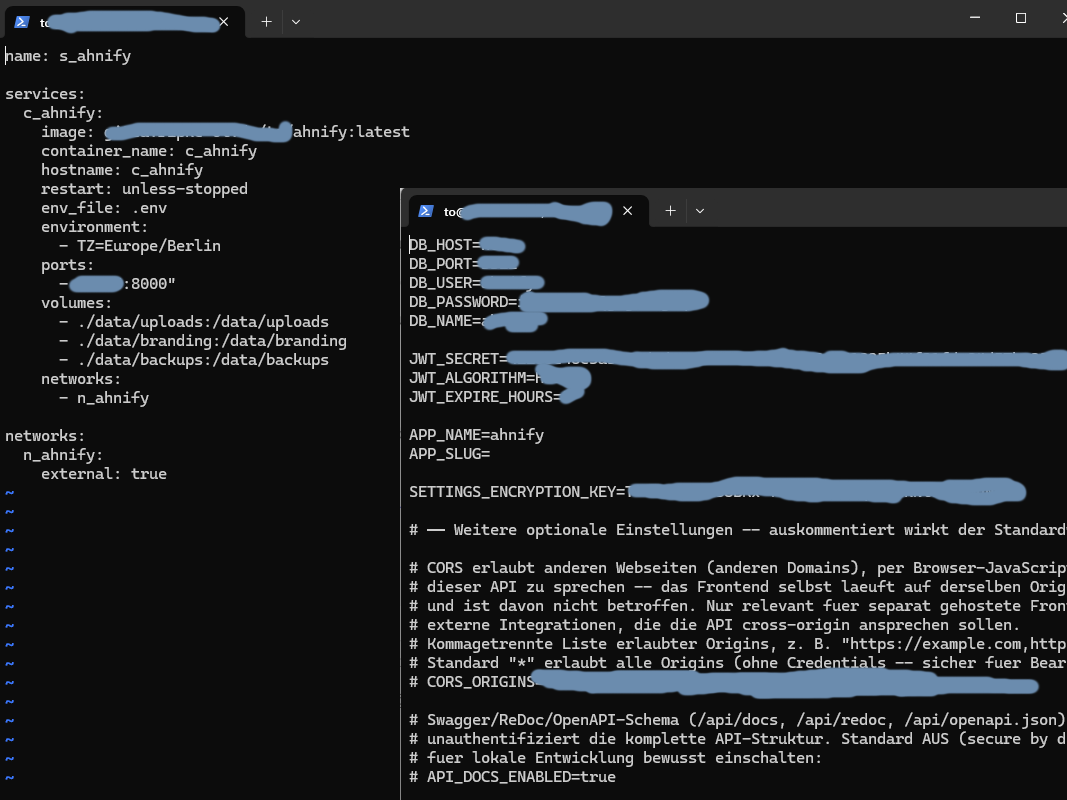Click the 'external: true' line
The width and height of the screenshot is (1067, 800).
click(x=104, y=474)
